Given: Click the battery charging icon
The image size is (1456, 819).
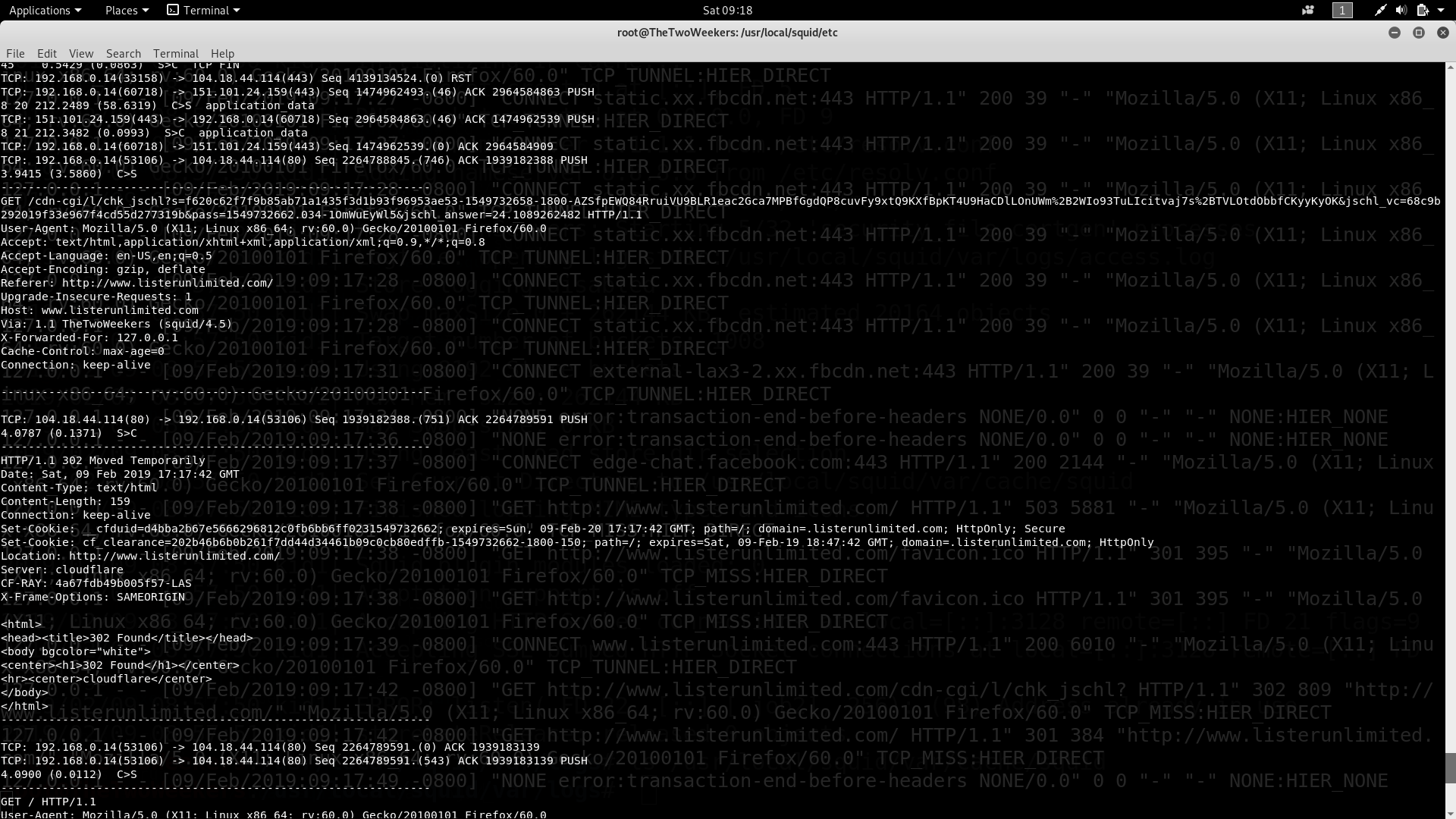Looking at the screenshot, I should click(1423, 10).
